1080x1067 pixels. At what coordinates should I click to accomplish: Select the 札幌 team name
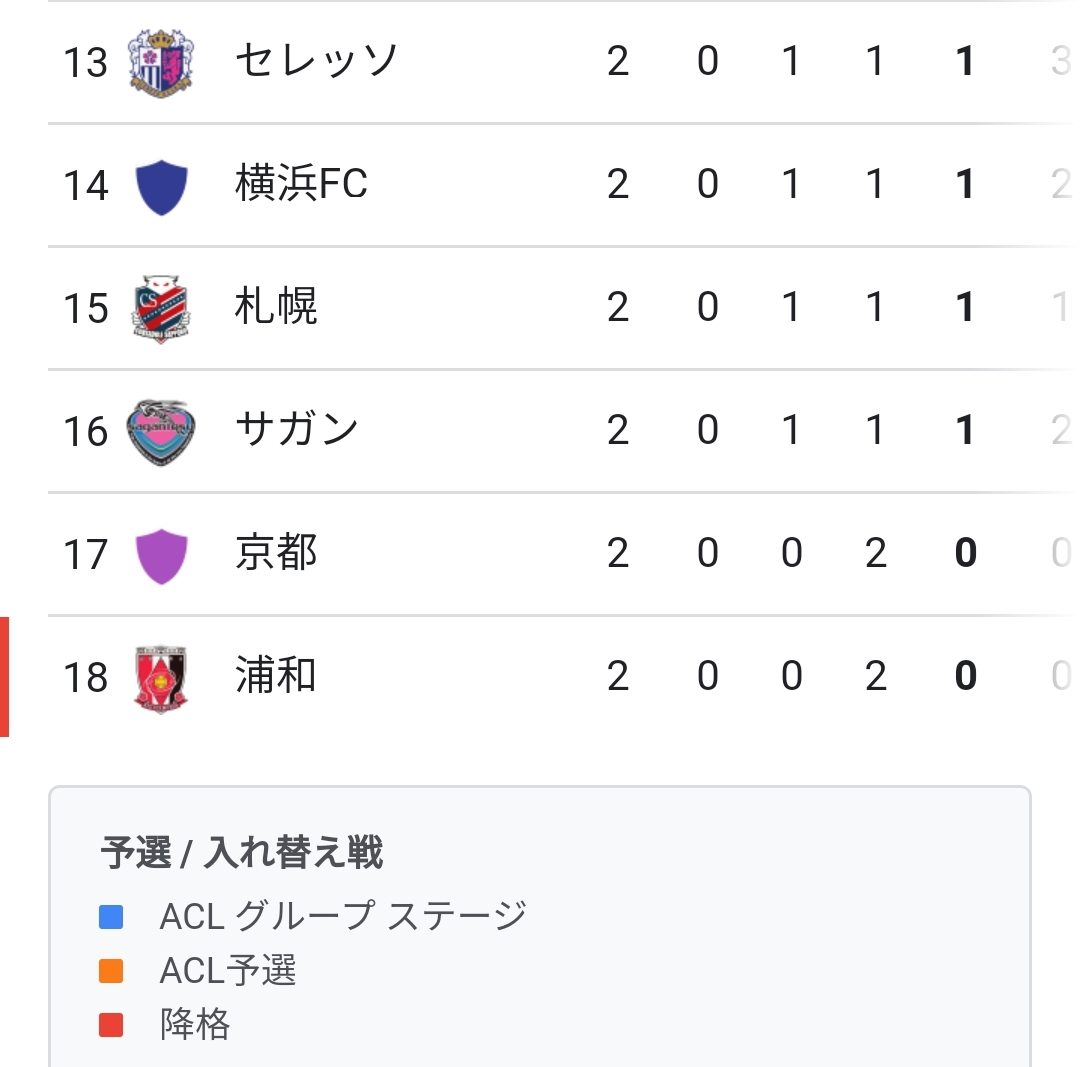click(x=276, y=307)
